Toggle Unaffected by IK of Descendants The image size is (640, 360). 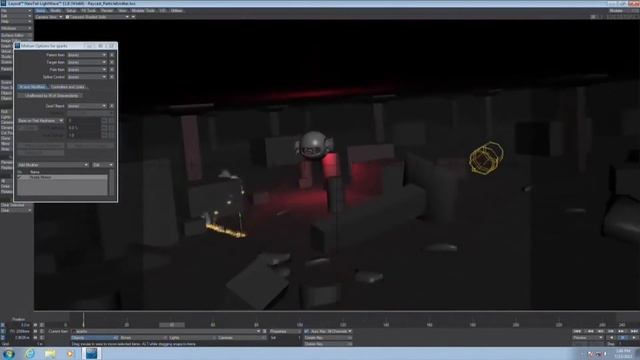click(x=51, y=96)
